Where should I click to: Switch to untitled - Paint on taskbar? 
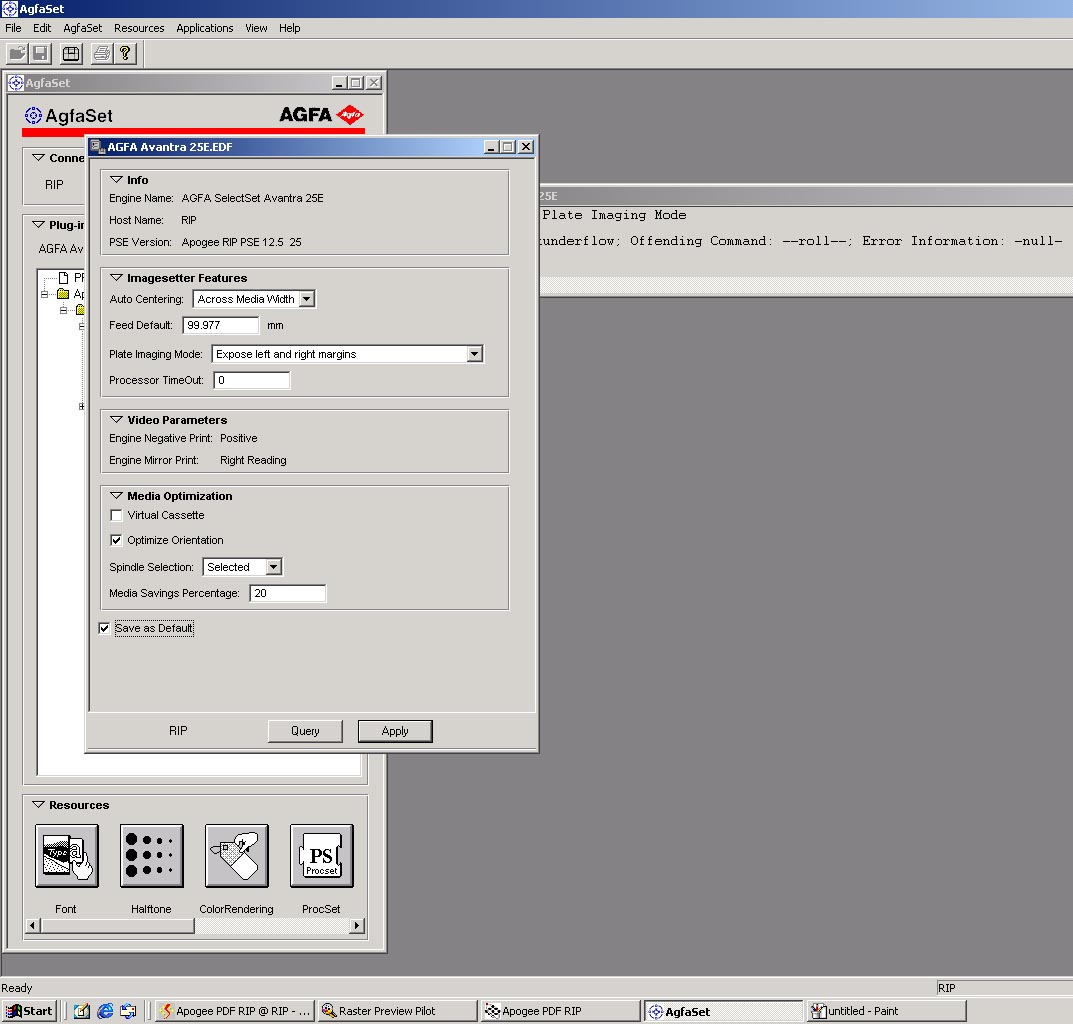pyautogui.click(x=887, y=1011)
